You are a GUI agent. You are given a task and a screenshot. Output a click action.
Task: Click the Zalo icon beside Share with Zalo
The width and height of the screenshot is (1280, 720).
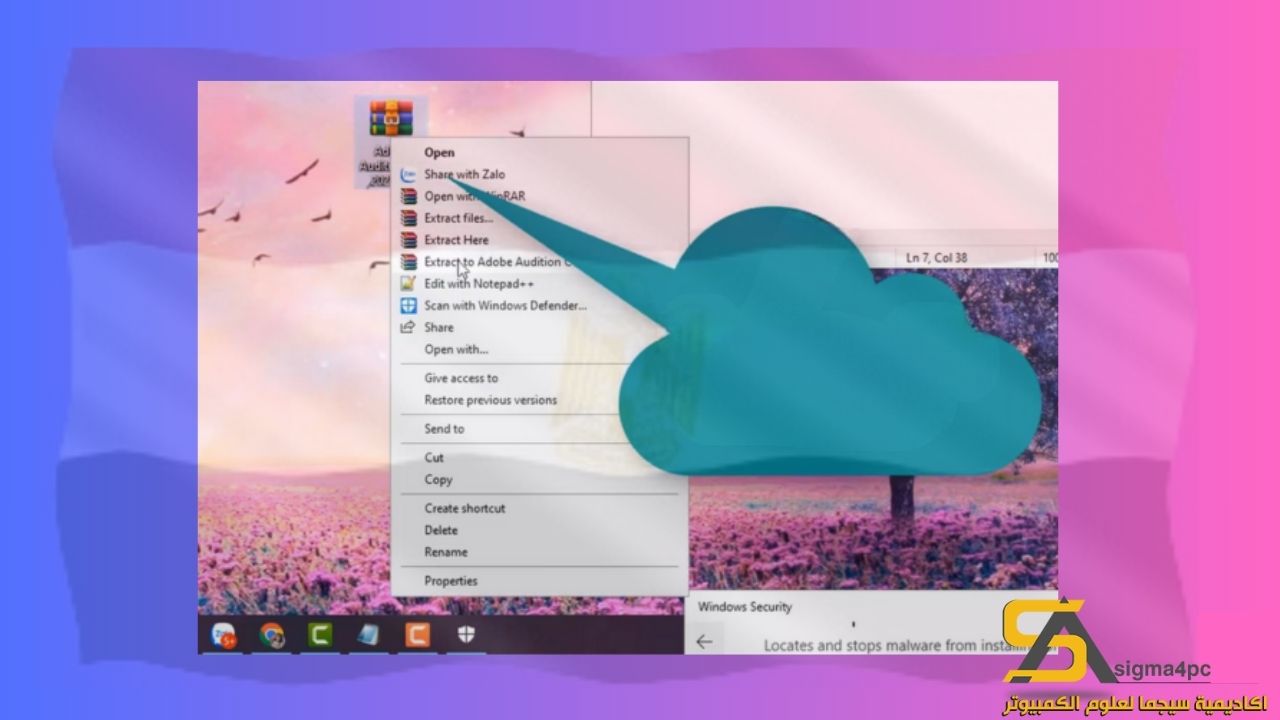408,174
